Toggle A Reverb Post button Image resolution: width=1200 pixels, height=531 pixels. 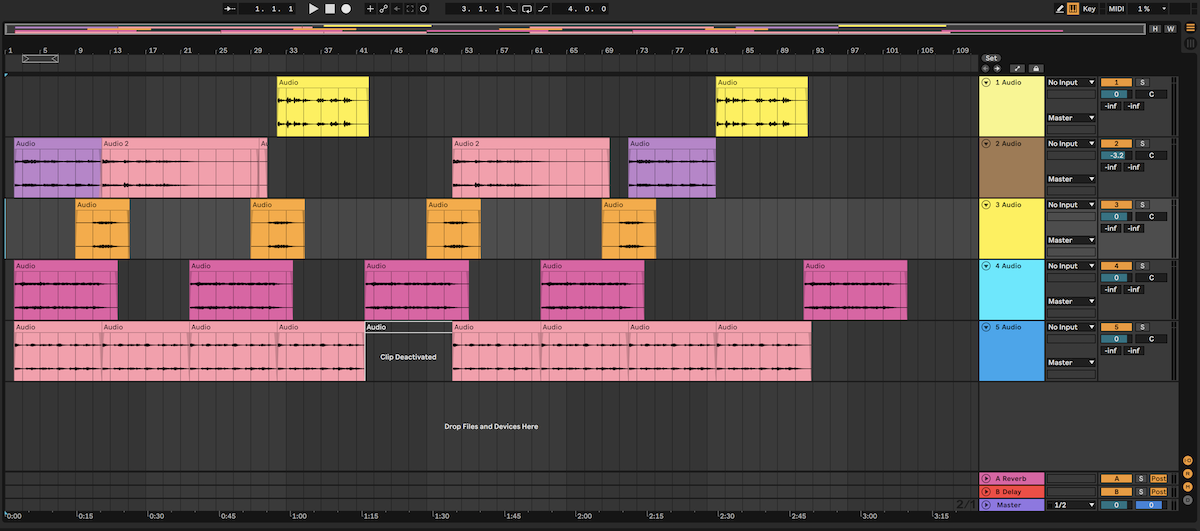pos(1159,479)
